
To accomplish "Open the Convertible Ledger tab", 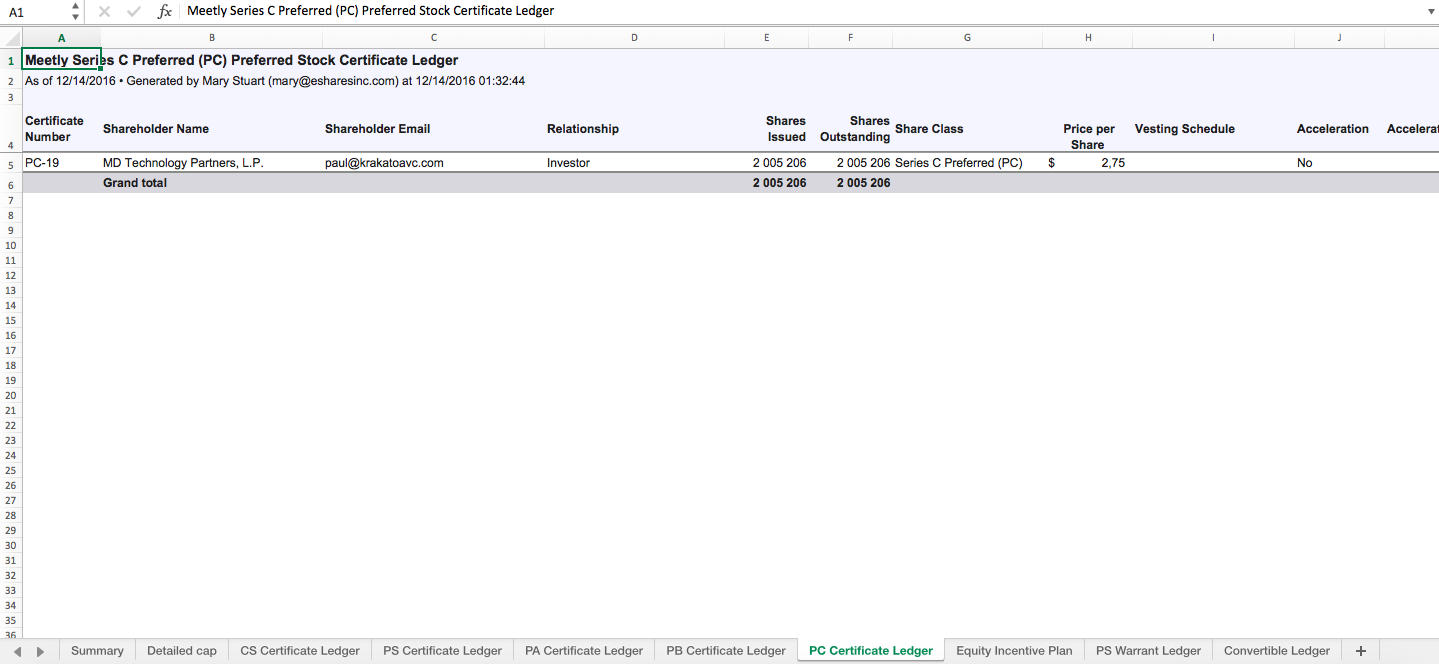I will 1277,651.
